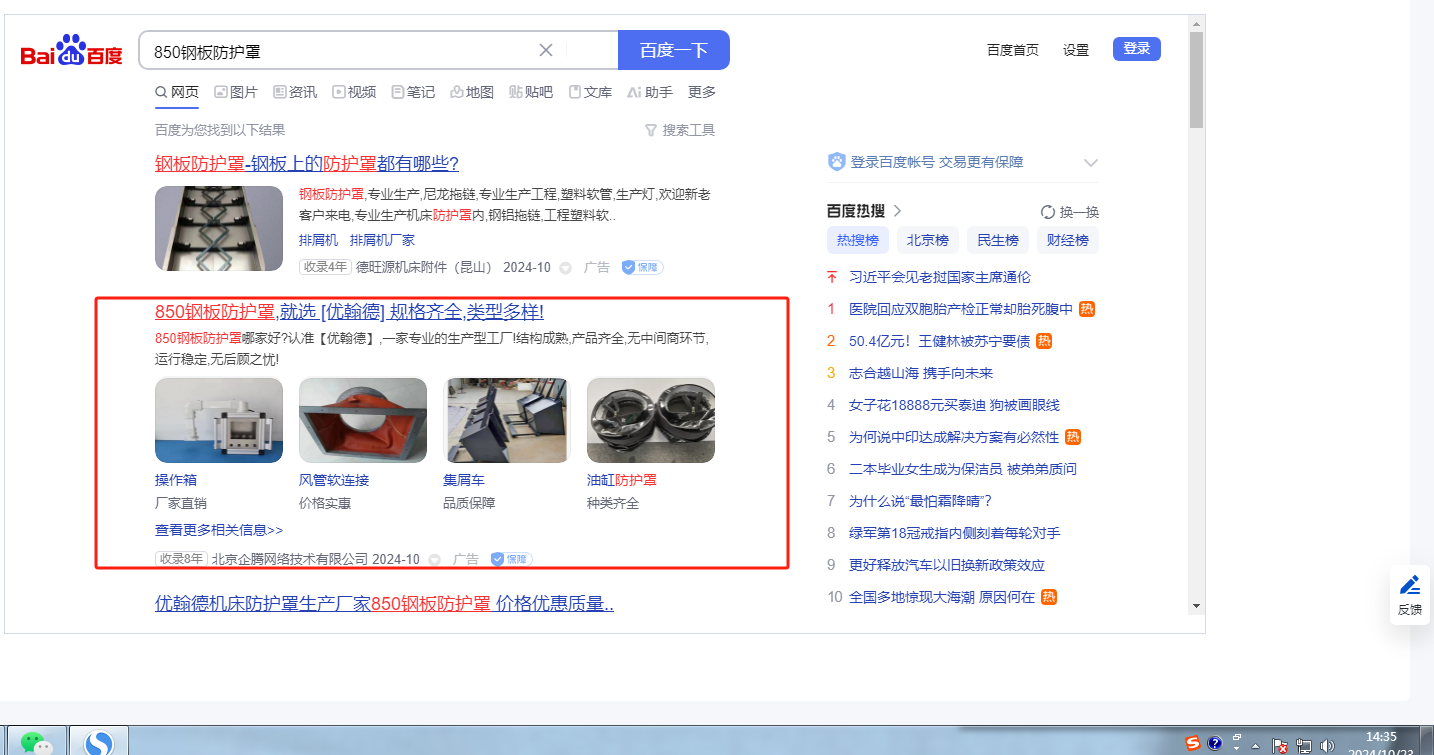Viewport: 1434px width, 755px height.
Task: Open 百度首页 link
Action: point(1012,50)
